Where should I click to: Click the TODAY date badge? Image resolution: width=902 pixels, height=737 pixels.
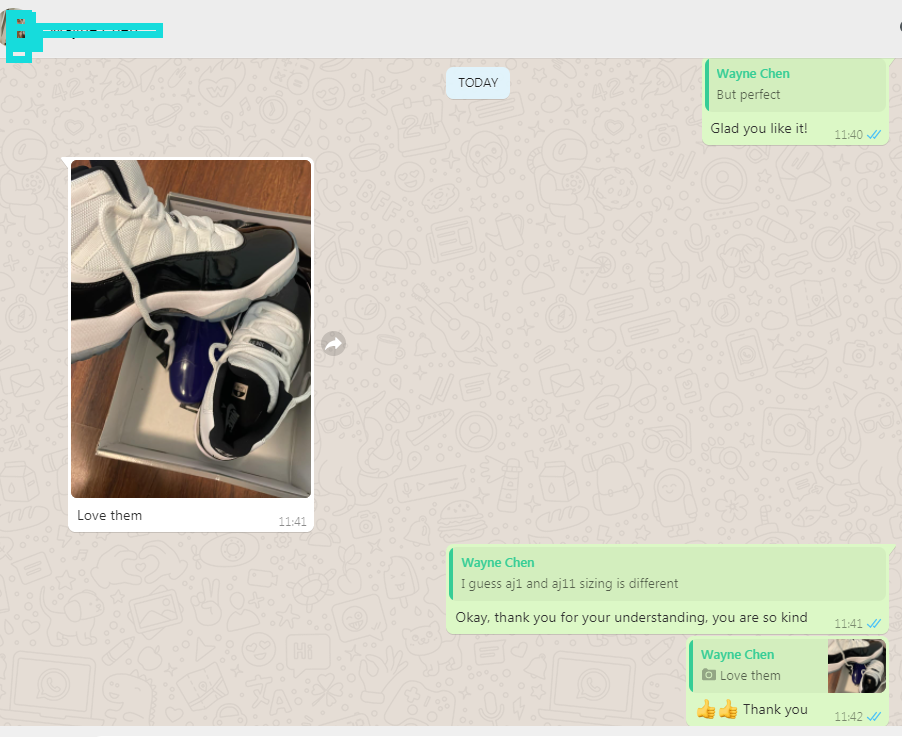pyautogui.click(x=478, y=83)
